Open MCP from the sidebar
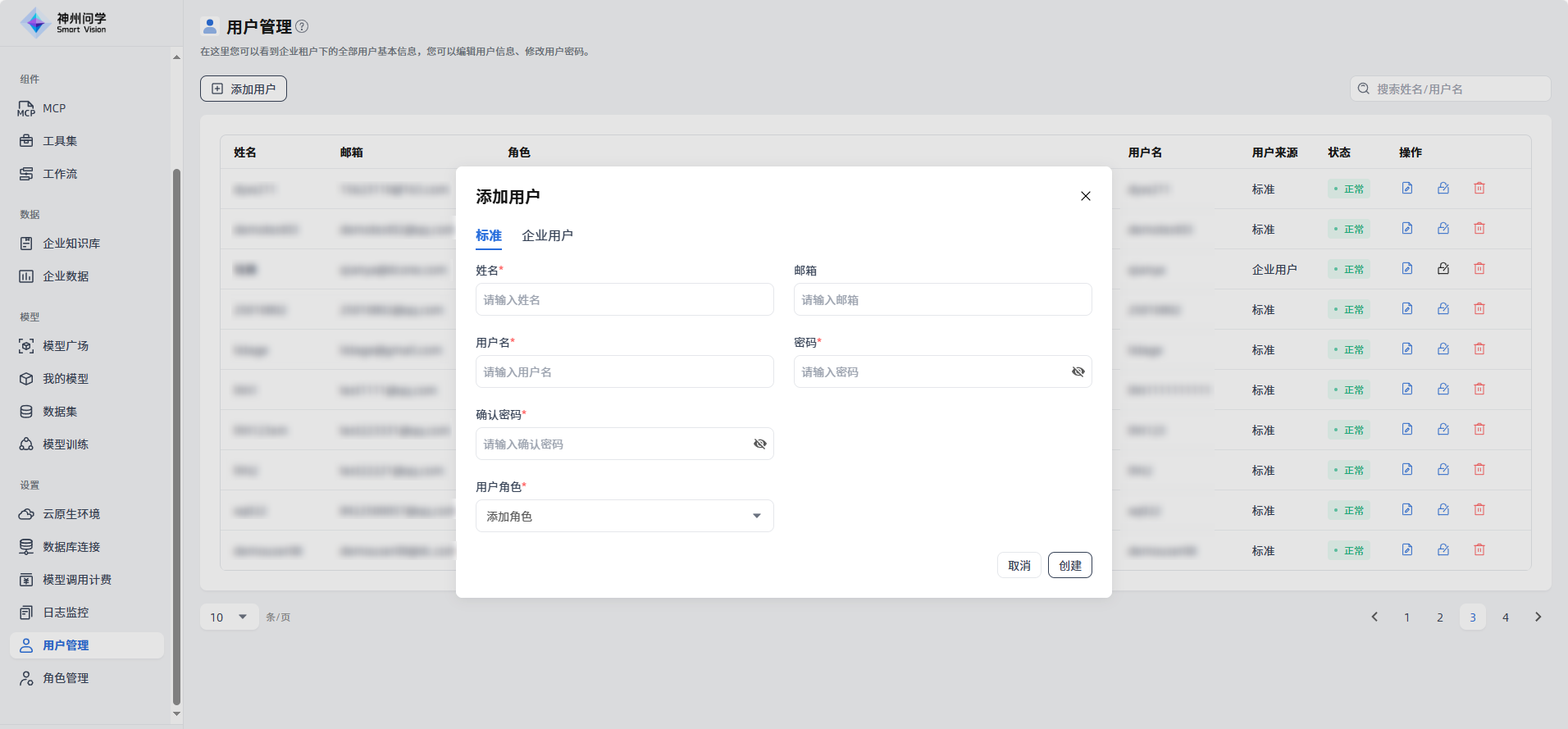Viewport: 1568px width, 729px height. 54,108
